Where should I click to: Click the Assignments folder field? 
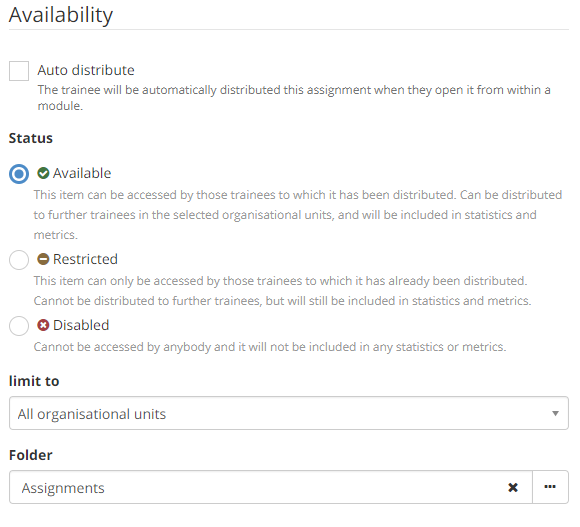271,487
